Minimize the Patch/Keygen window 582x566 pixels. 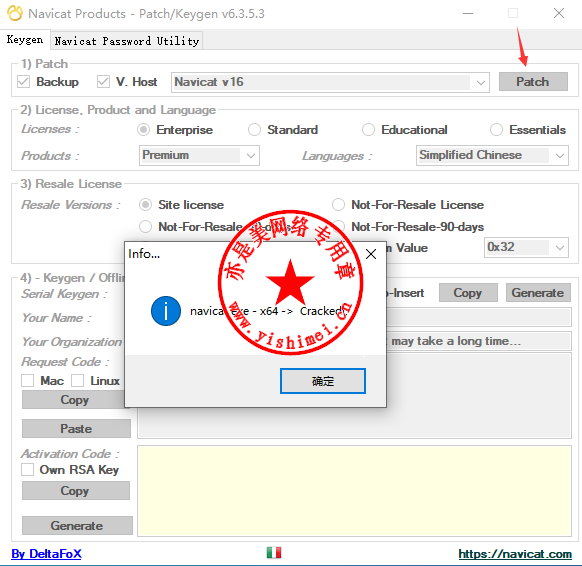click(x=468, y=14)
